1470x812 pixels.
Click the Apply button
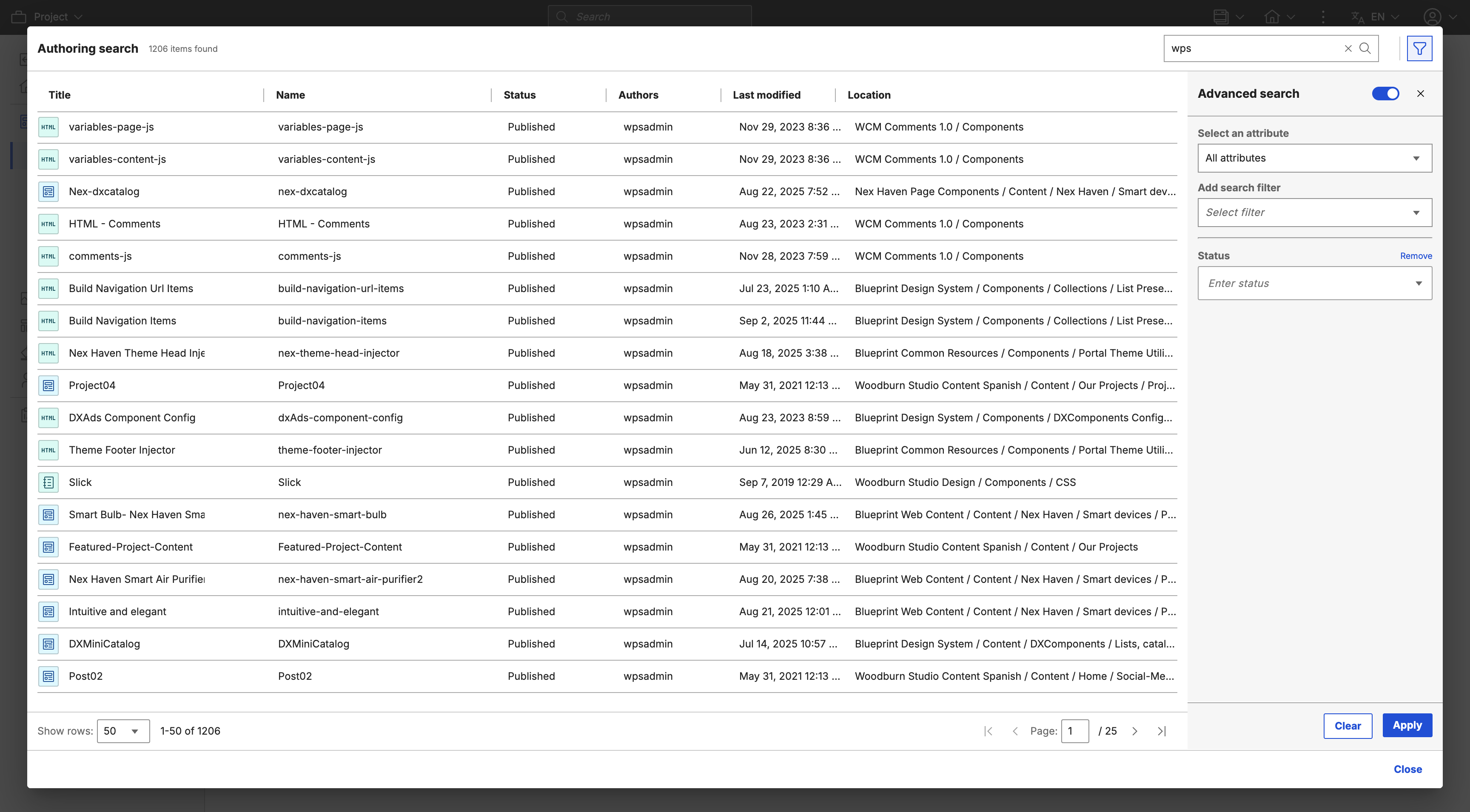coord(1407,725)
